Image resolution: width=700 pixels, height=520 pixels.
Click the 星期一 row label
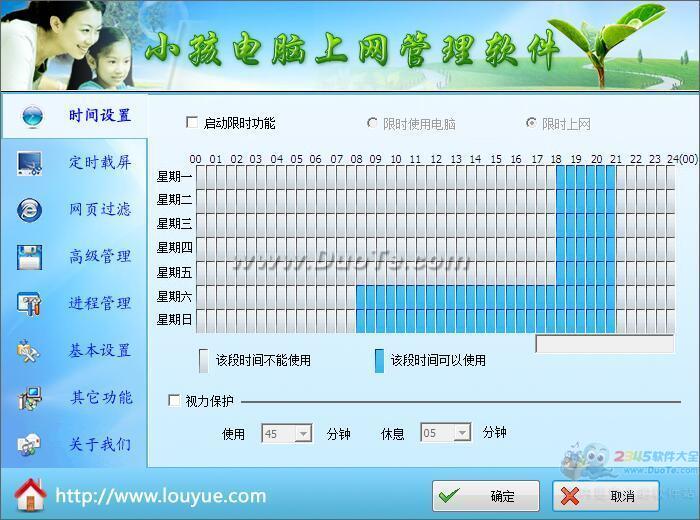click(174, 177)
